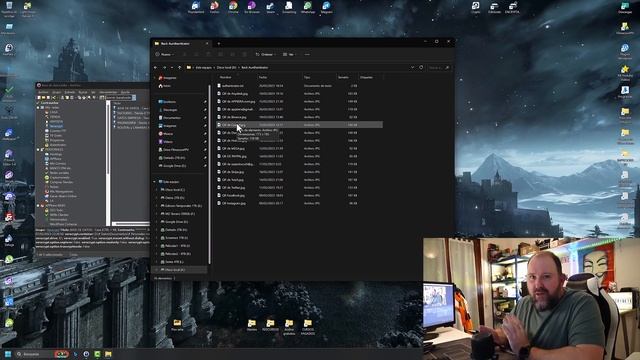The image size is (640, 360).
Task: Click the Explorer search box
Action: point(439,67)
